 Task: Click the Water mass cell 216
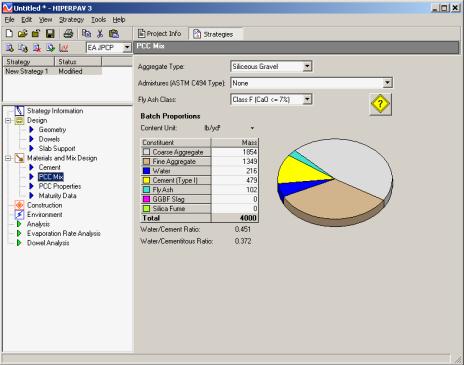point(235,171)
